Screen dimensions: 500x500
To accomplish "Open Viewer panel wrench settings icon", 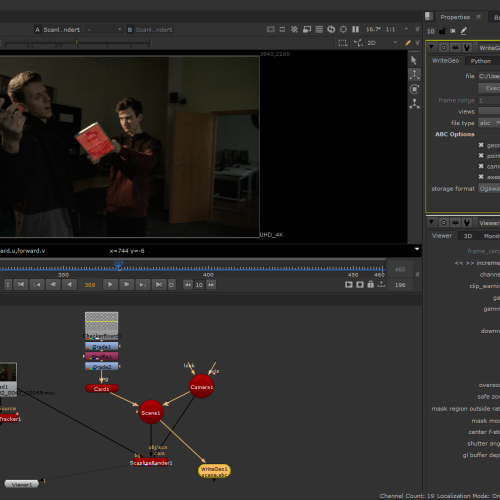I will [467, 222].
